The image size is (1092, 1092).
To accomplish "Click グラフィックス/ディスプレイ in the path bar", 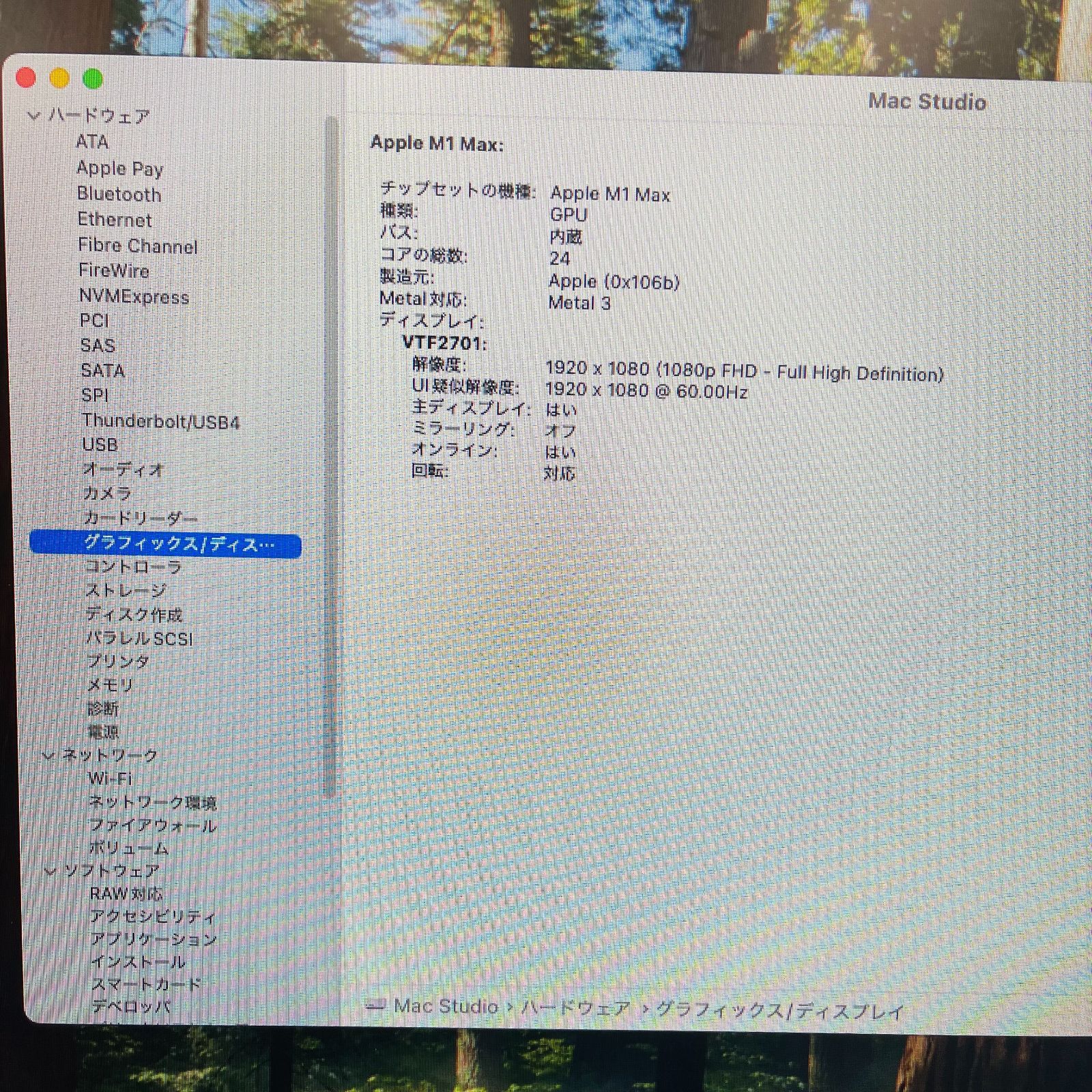I will [779, 1011].
